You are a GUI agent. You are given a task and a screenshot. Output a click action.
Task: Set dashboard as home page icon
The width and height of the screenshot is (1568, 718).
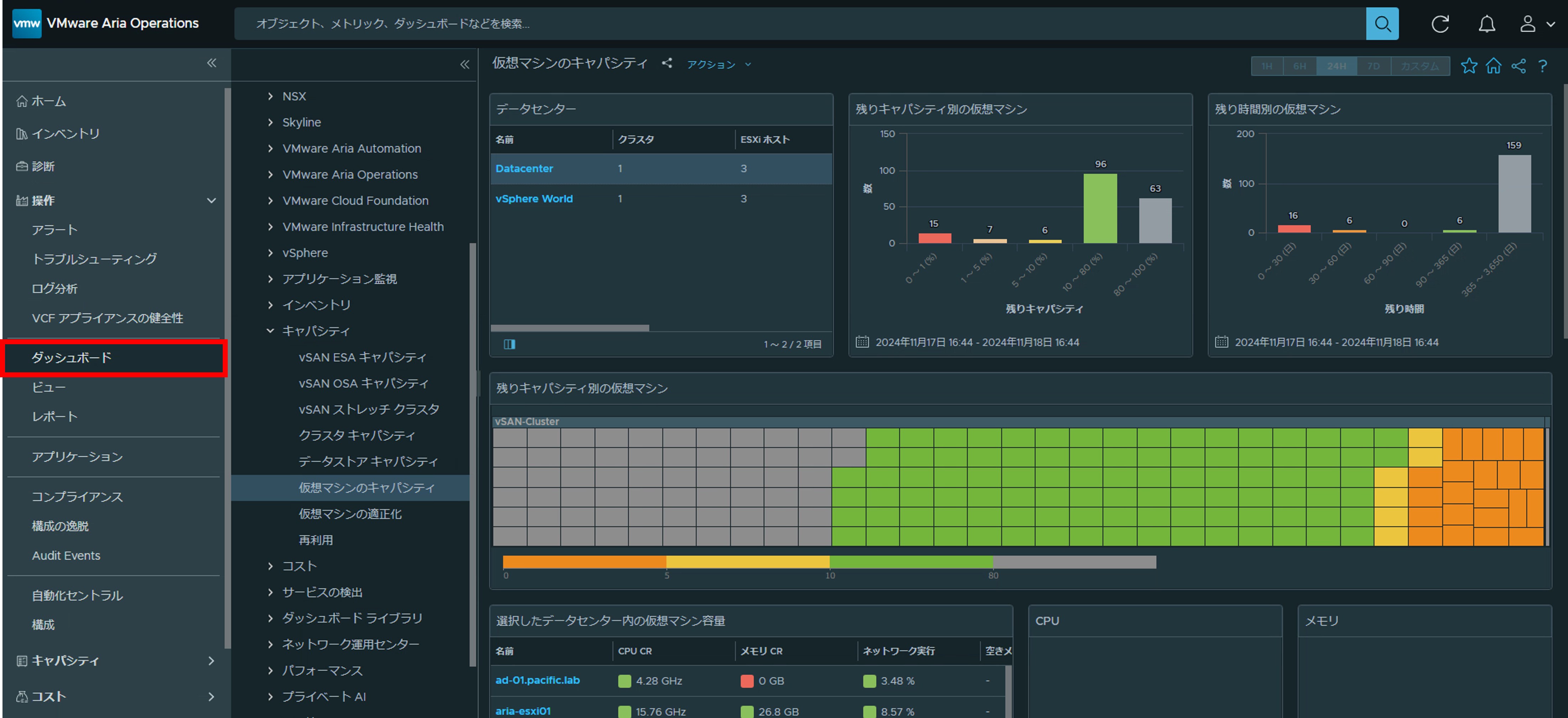pyautogui.click(x=1493, y=66)
